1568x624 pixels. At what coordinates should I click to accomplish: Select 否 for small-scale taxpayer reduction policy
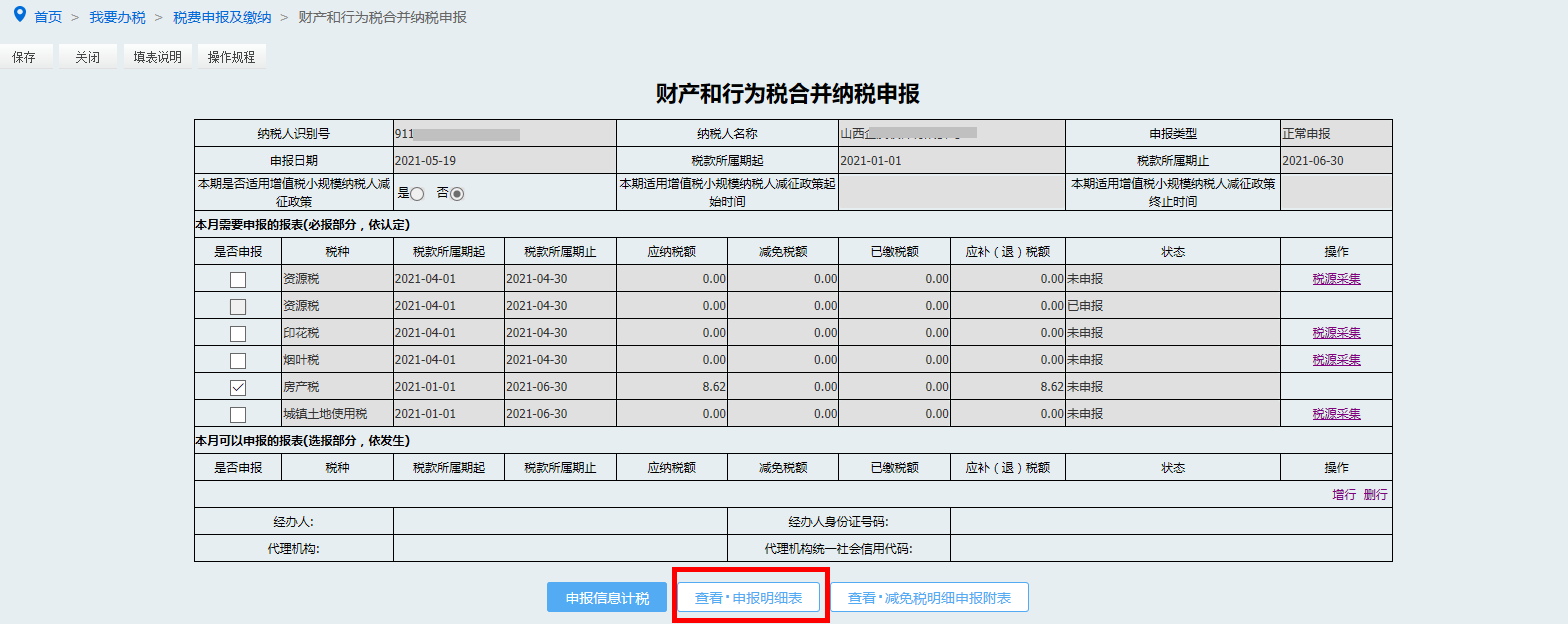[x=457, y=194]
